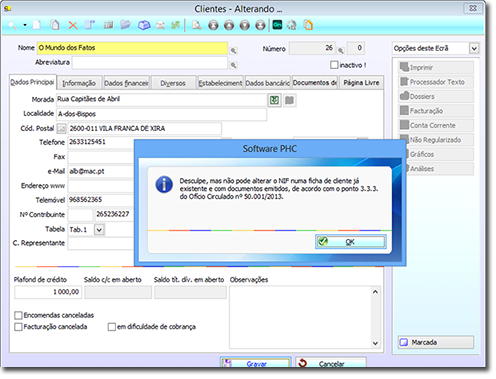Switch to the Informação tab
The image size is (496, 379).
pos(79,83)
